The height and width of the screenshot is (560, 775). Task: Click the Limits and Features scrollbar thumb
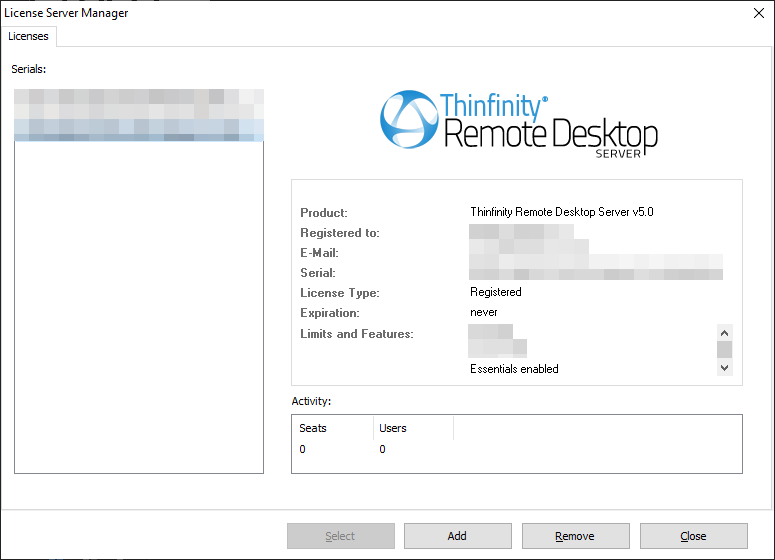(724, 349)
